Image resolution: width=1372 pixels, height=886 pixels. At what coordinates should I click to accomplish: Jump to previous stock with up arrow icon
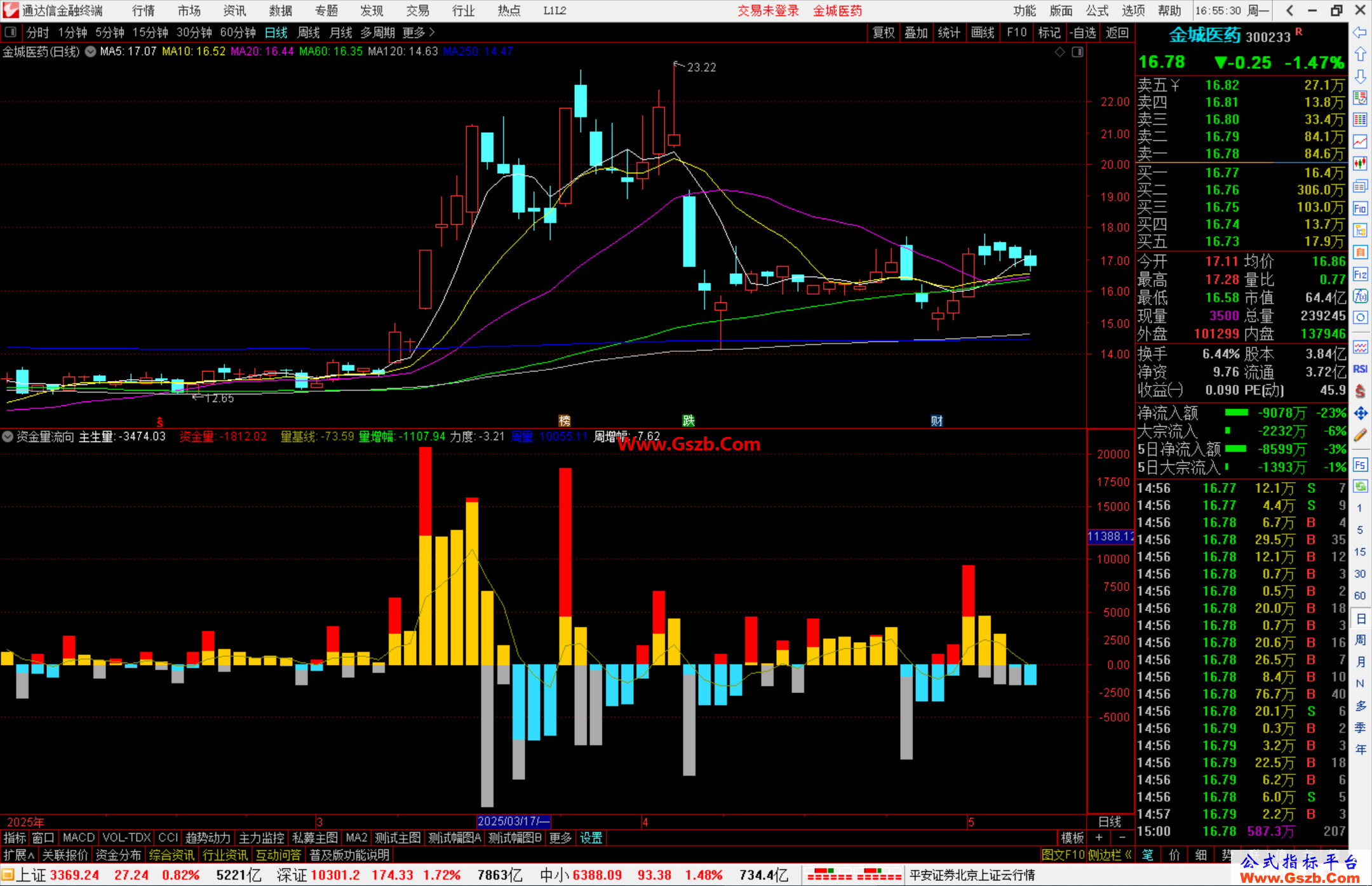coord(1360,55)
